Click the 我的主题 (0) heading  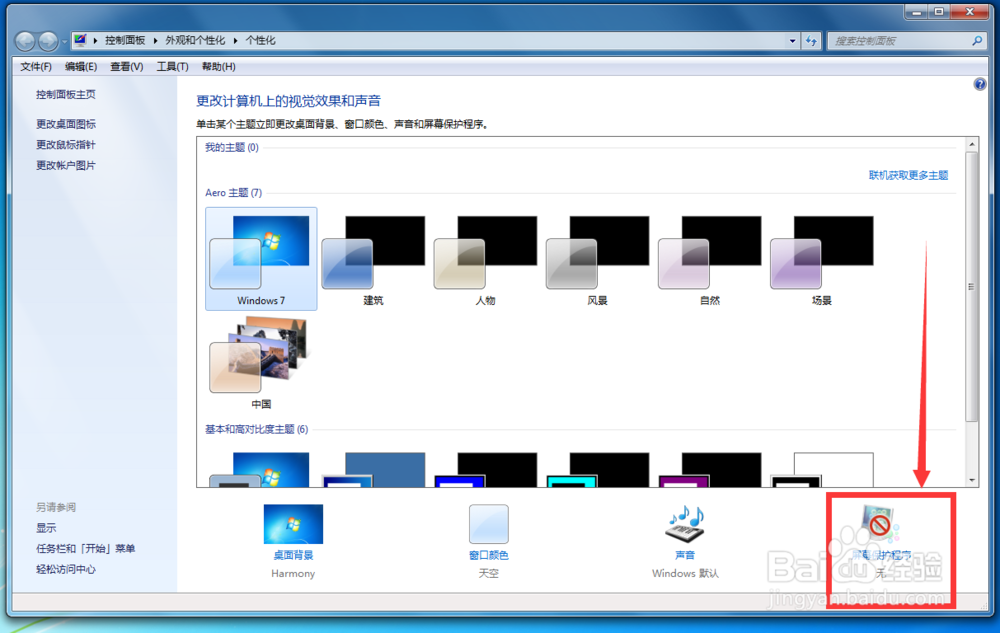[x=232, y=147]
